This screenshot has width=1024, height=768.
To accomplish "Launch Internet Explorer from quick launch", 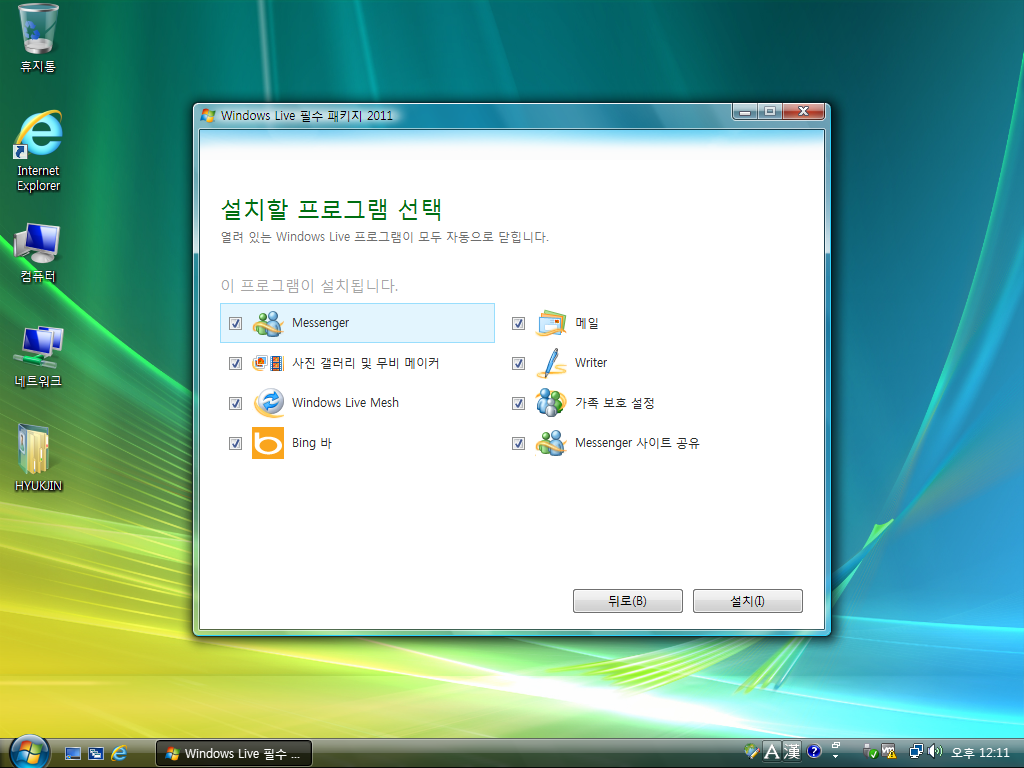I will coord(119,754).
